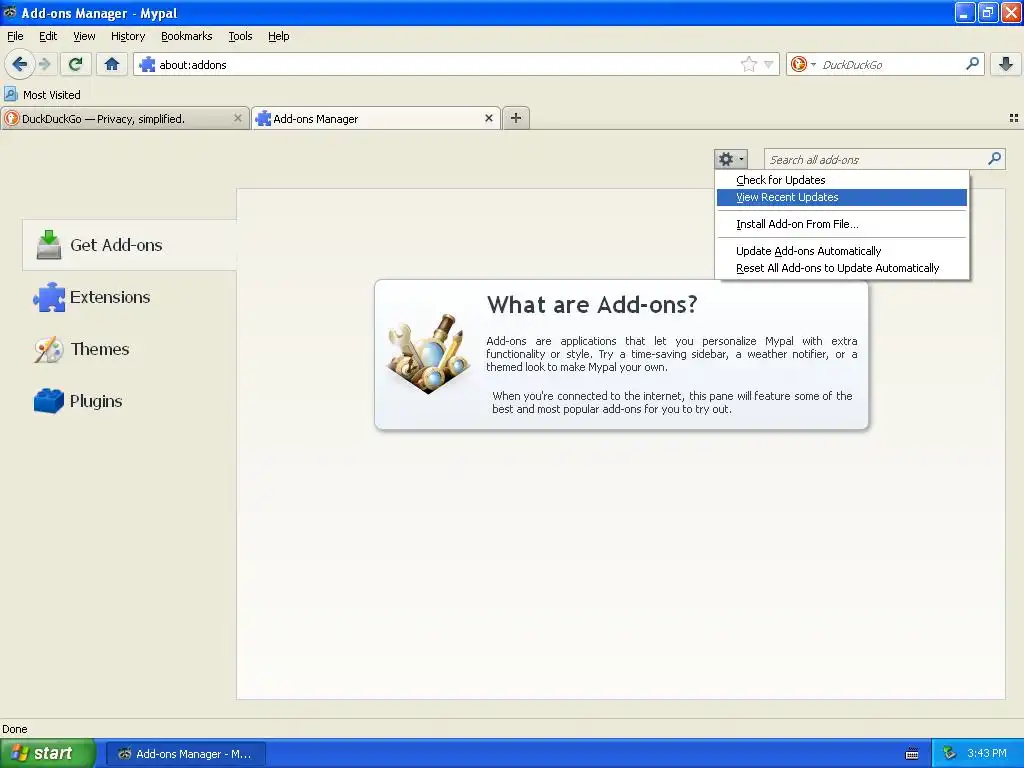Open the URL history dropdown arrow
This screenshot has width=1024, height=768.
coord(769,65)
